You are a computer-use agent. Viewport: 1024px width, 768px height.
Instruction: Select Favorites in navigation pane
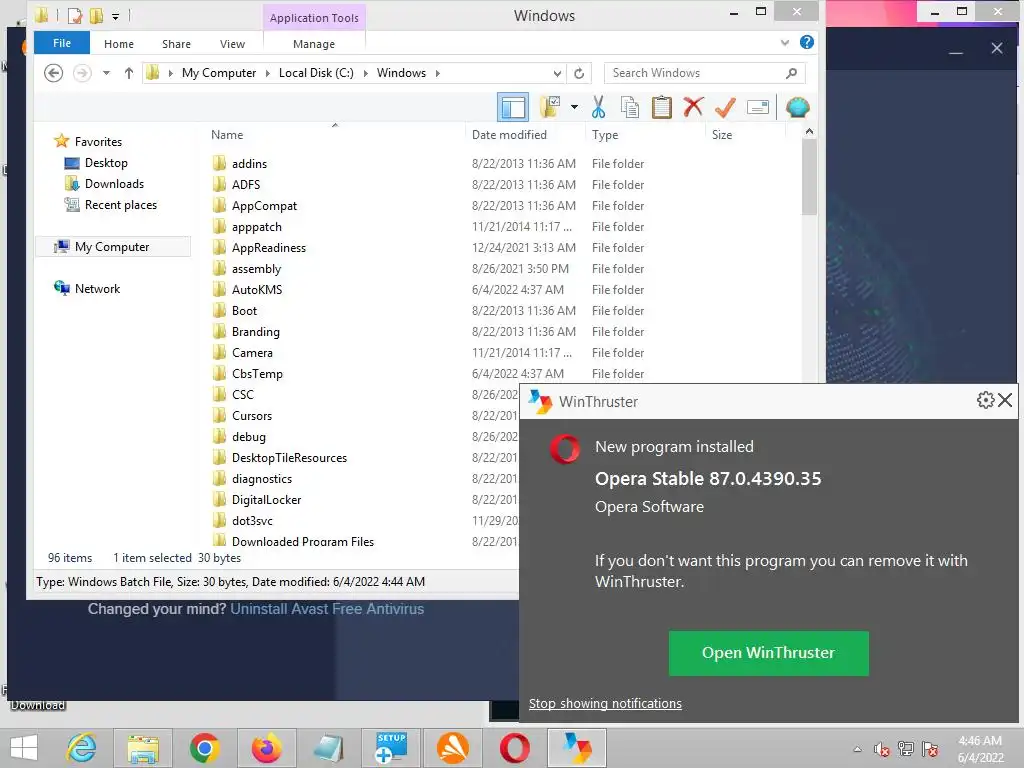[x=98, y=141]
